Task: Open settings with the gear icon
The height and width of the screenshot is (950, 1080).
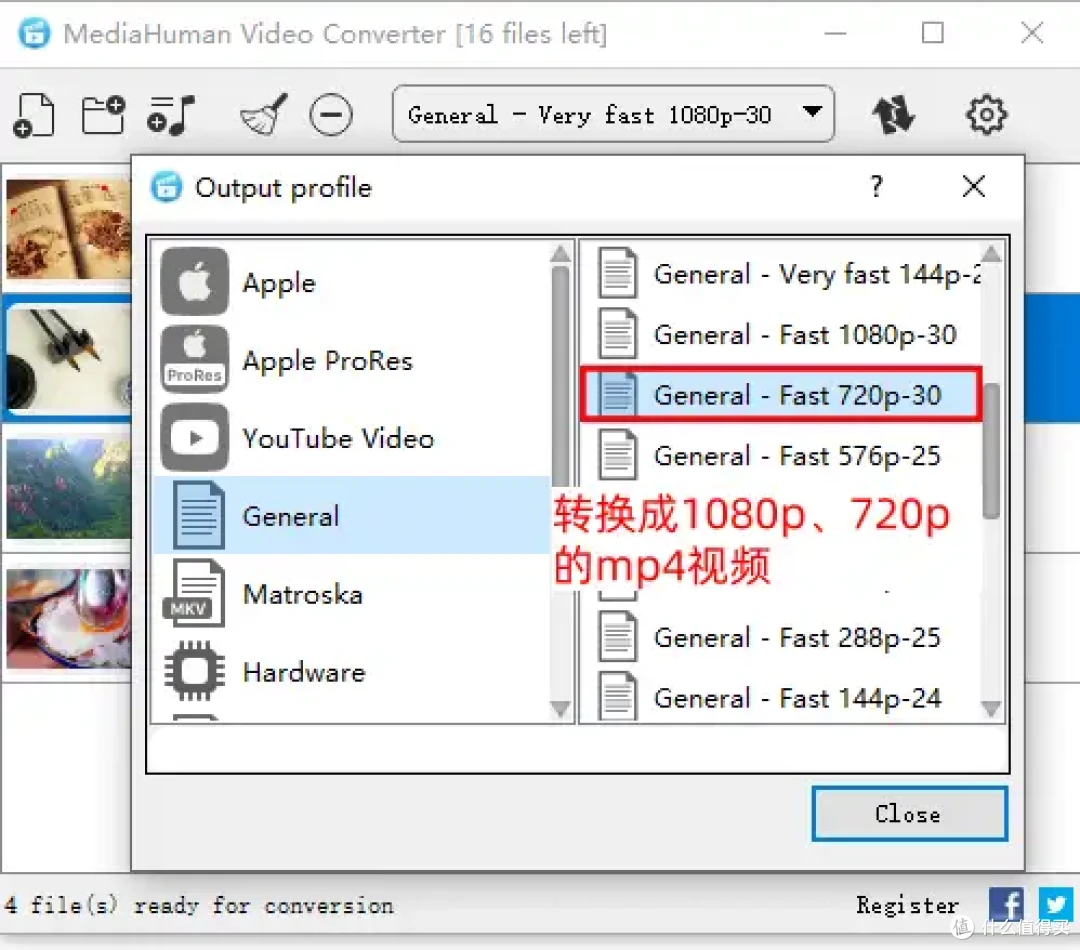Action: click(986, 114)
